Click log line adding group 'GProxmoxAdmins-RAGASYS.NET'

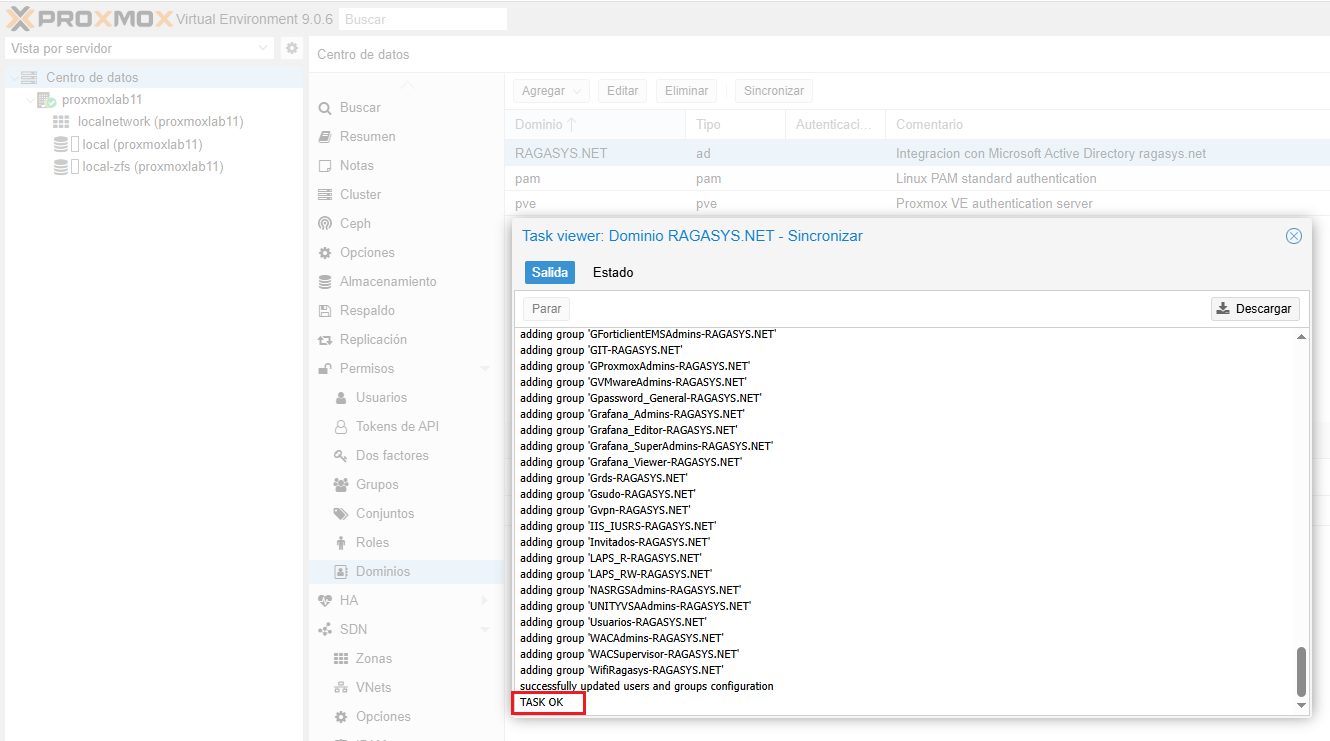[x=635, y=366]
